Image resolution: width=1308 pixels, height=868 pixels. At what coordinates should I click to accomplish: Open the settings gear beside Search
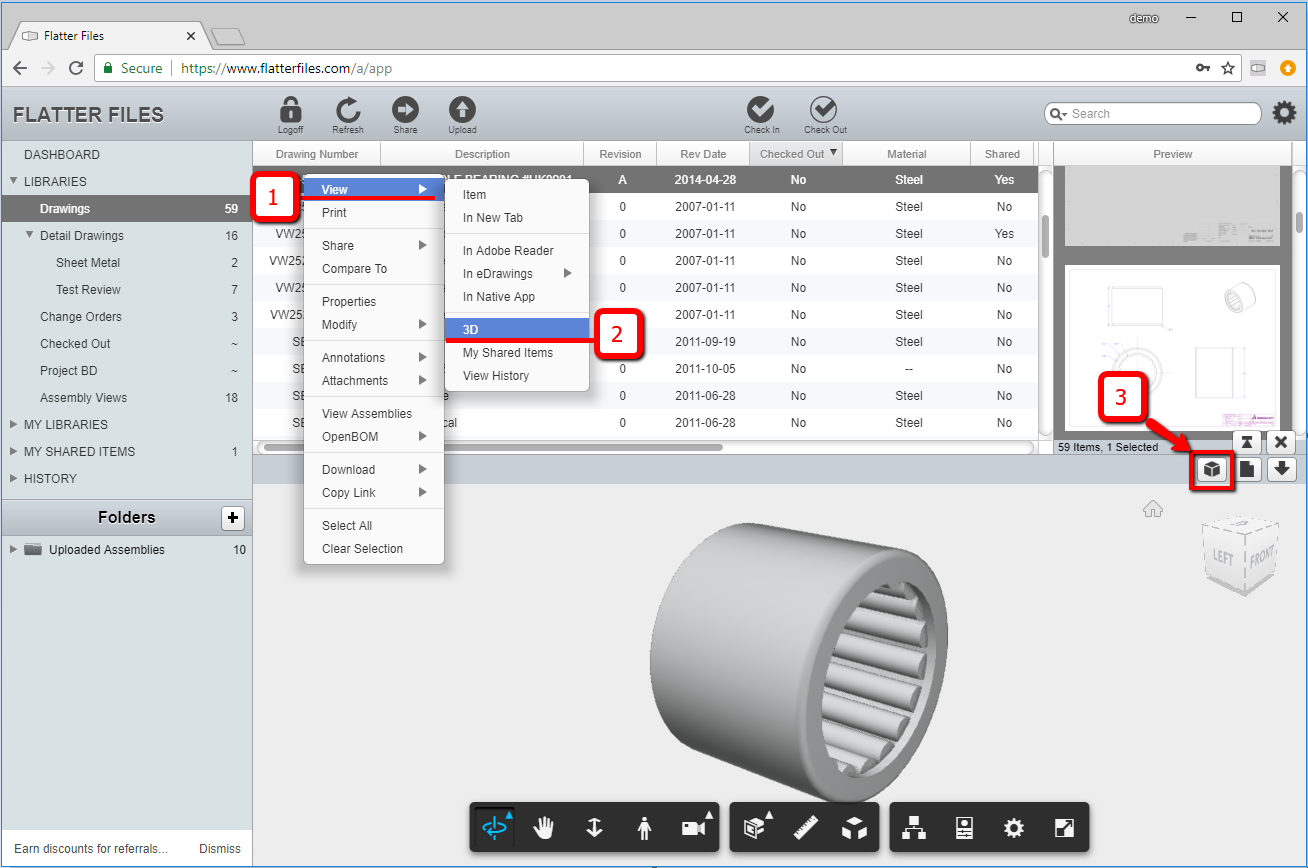1284,113
